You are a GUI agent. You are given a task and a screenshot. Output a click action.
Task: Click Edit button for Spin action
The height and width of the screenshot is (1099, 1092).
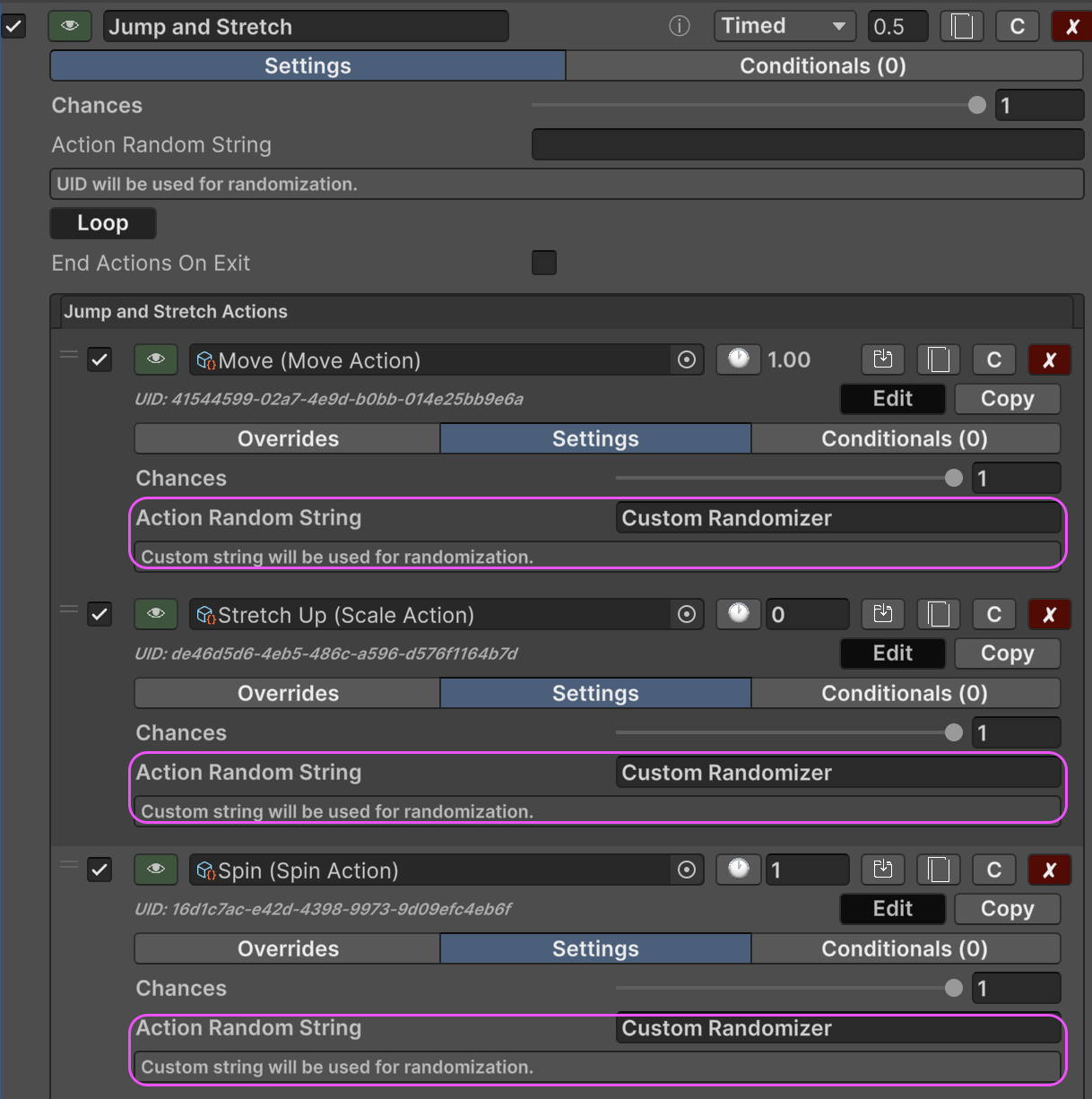coord(892,909)
